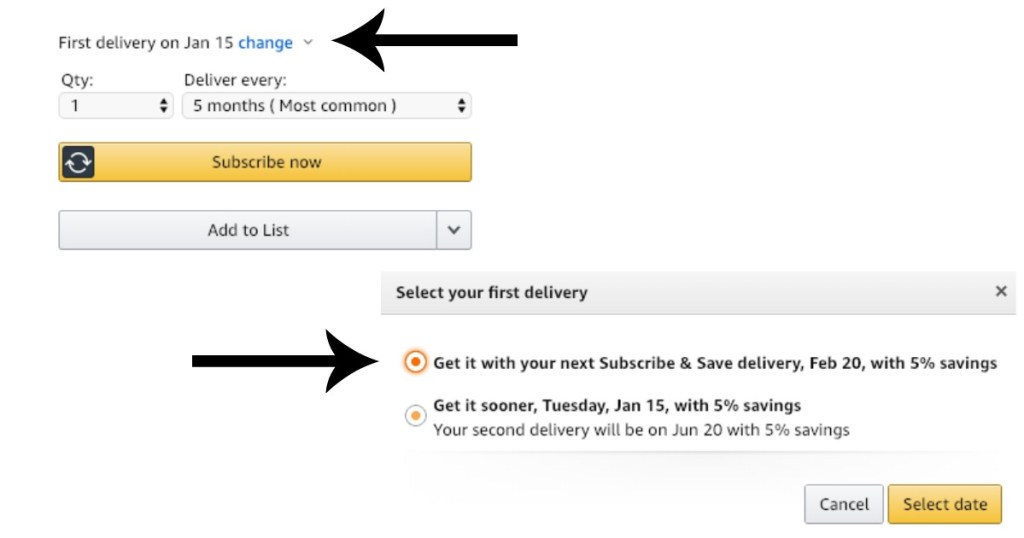Expand the Add to List arrow menu

click(x=454, y=230)
